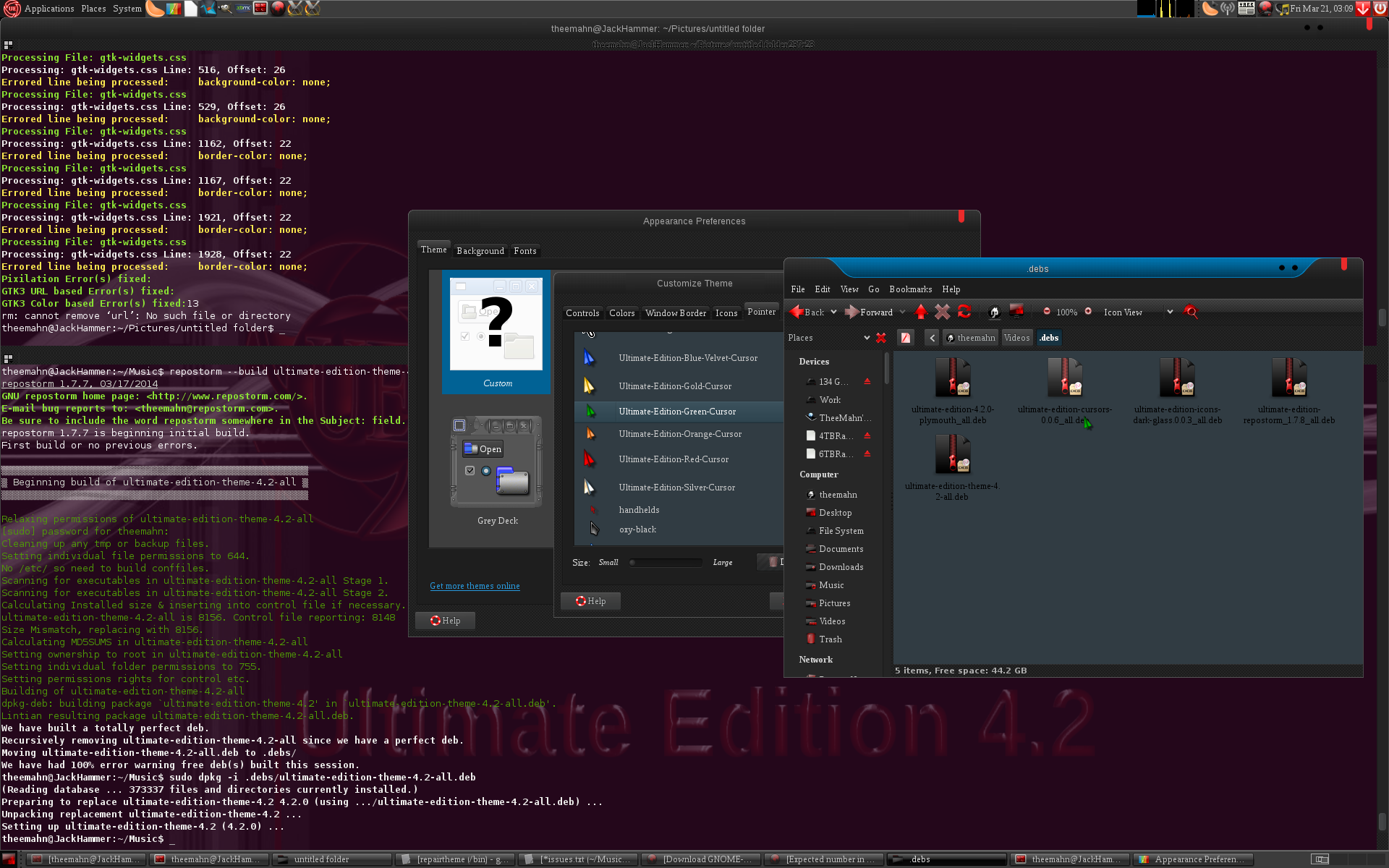Open File System in Places sidebar
The height and width of the screenshot is (868, 1389).
pos(841,530)
